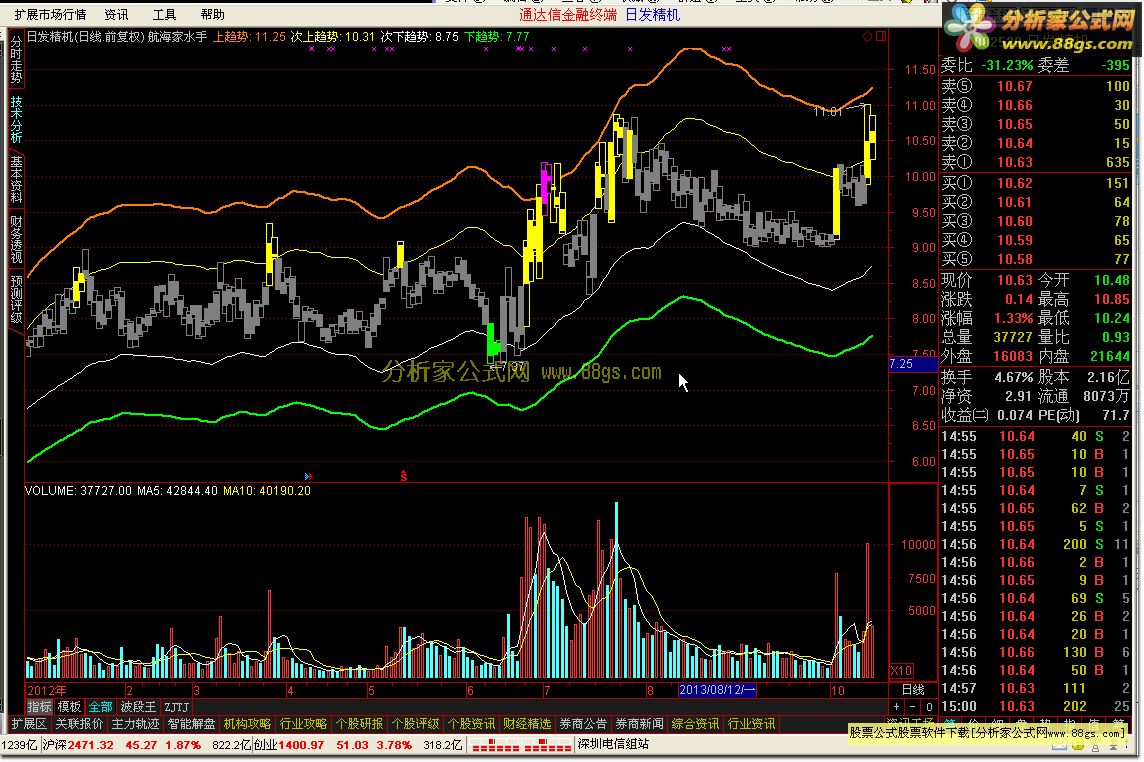The width and height of the screenshot is (1144, 762).
Task: Open the 主力轨迹 tab
Action: (x=136, y=724)
